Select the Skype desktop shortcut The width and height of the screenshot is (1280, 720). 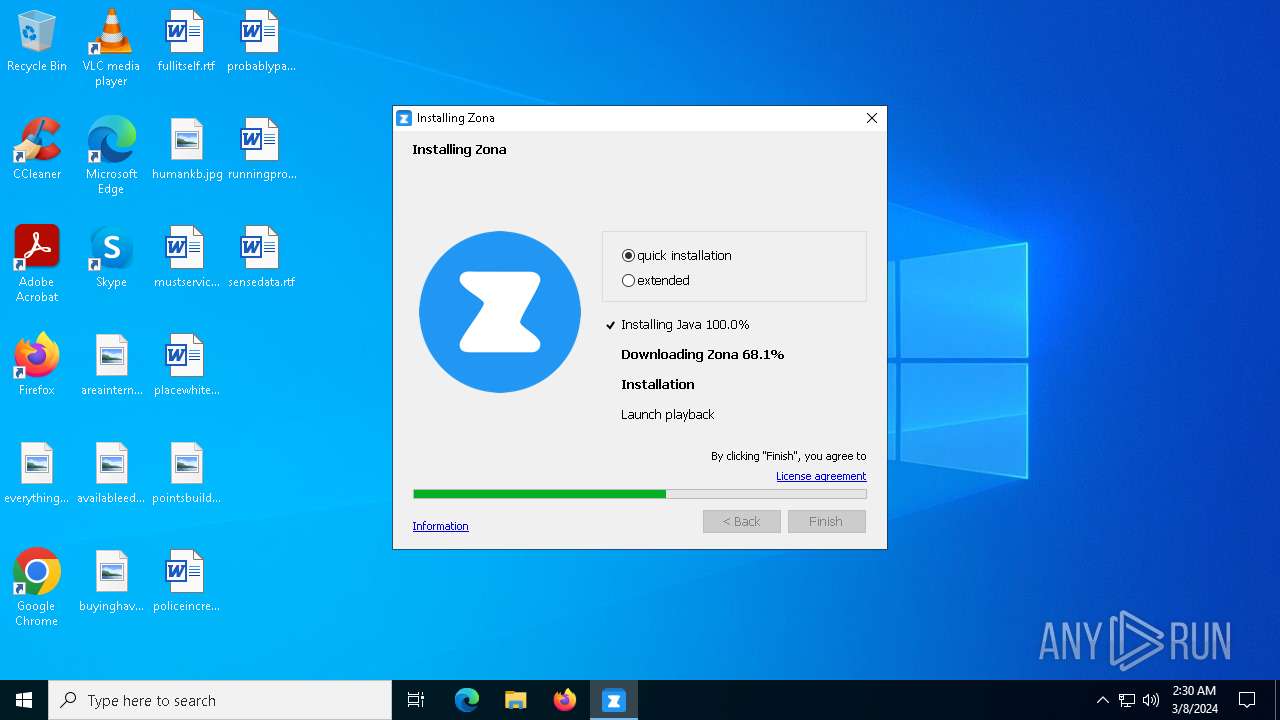click(x=111, y=258)
